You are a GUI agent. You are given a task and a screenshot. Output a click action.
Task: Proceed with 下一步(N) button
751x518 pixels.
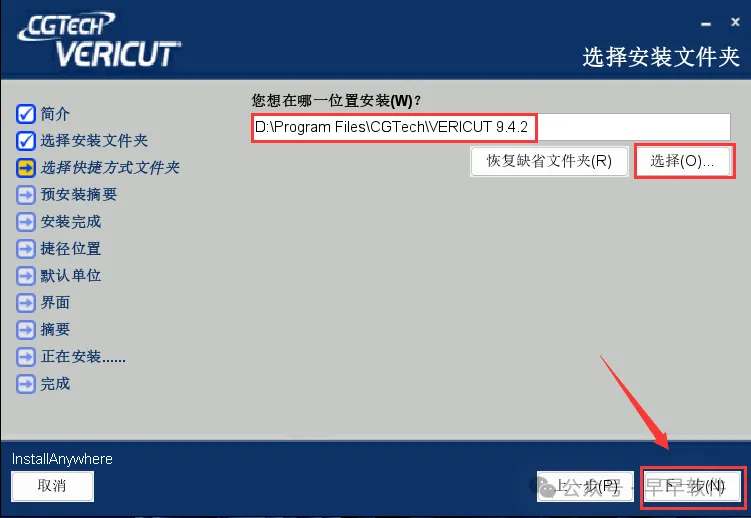tap(693, 486)
